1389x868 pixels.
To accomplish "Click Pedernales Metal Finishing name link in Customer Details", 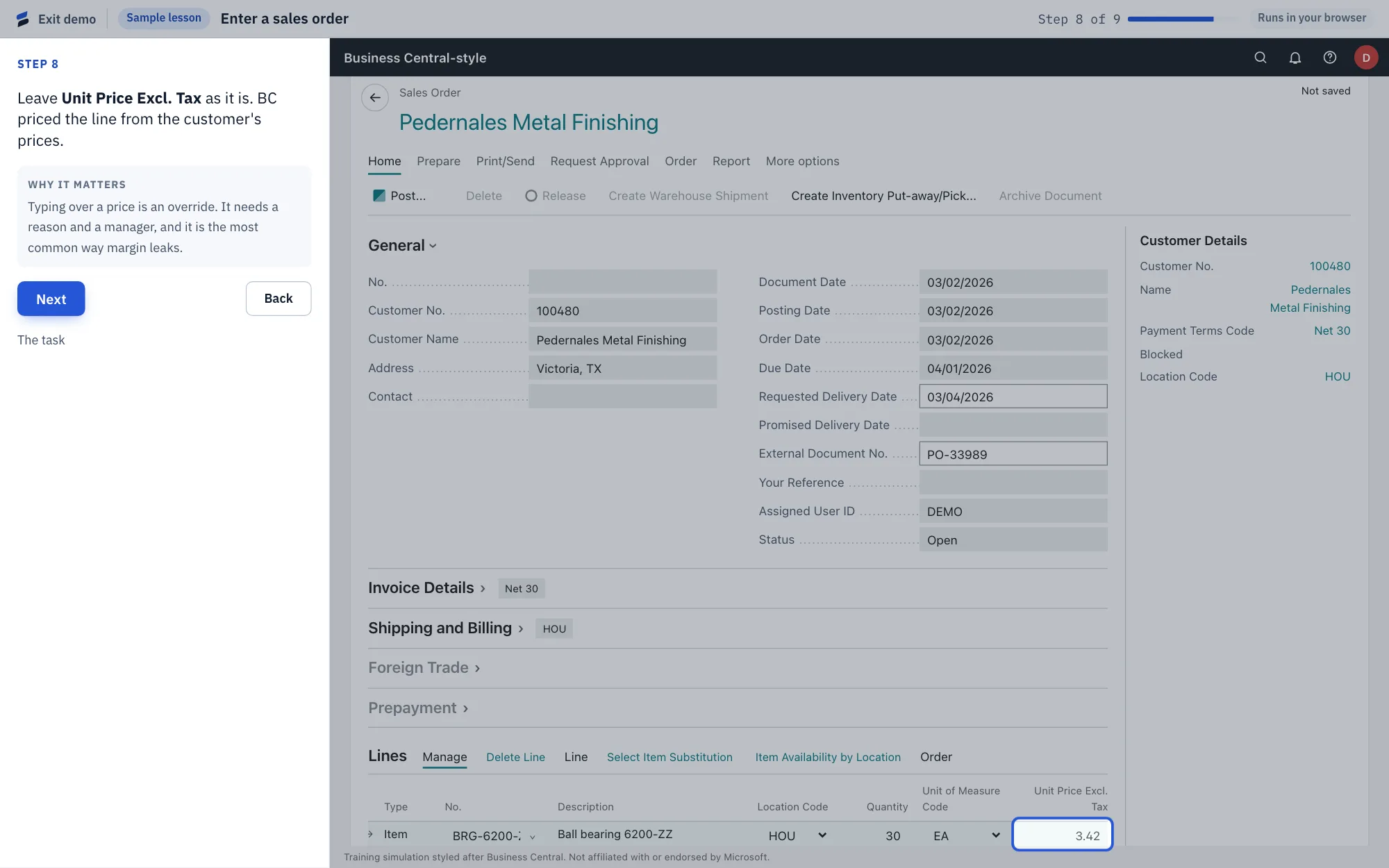I will (1311, 299).
